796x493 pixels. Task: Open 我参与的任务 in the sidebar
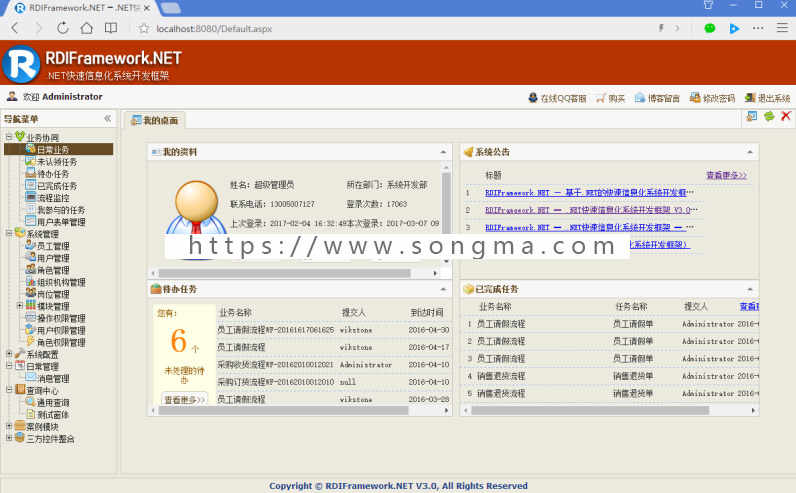point(61,210)
